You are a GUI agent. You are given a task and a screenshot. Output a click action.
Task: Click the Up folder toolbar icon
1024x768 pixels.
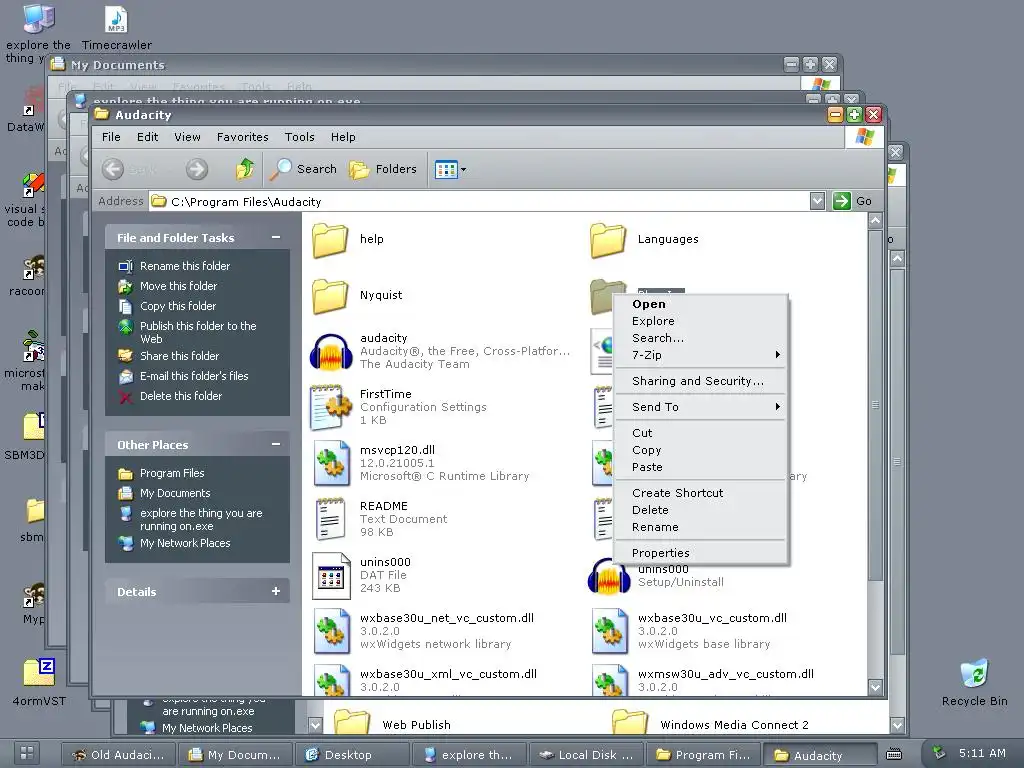pyautogui.click(x=245, y=169)
